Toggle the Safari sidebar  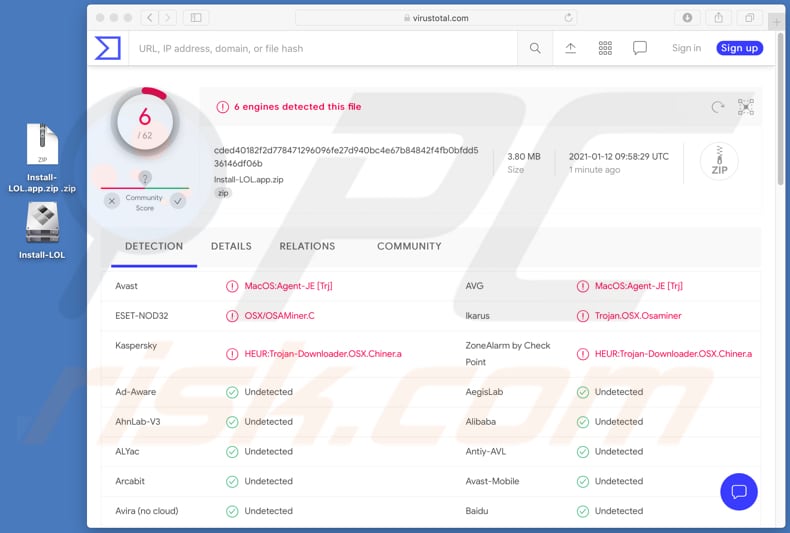[196, 18]
